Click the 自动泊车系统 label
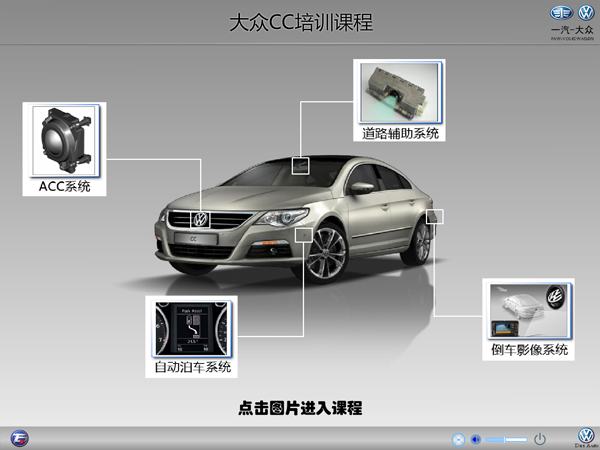 (192, 367)
